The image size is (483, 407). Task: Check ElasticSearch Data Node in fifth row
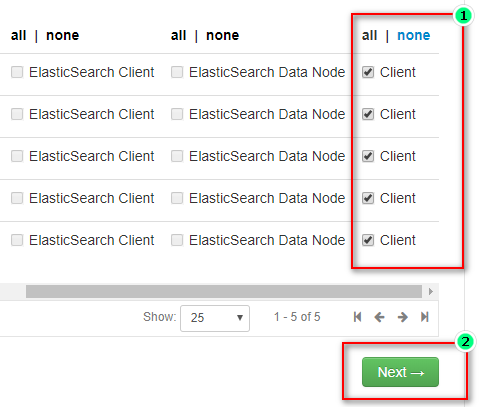pyautogui.click(x=177, y=240)
